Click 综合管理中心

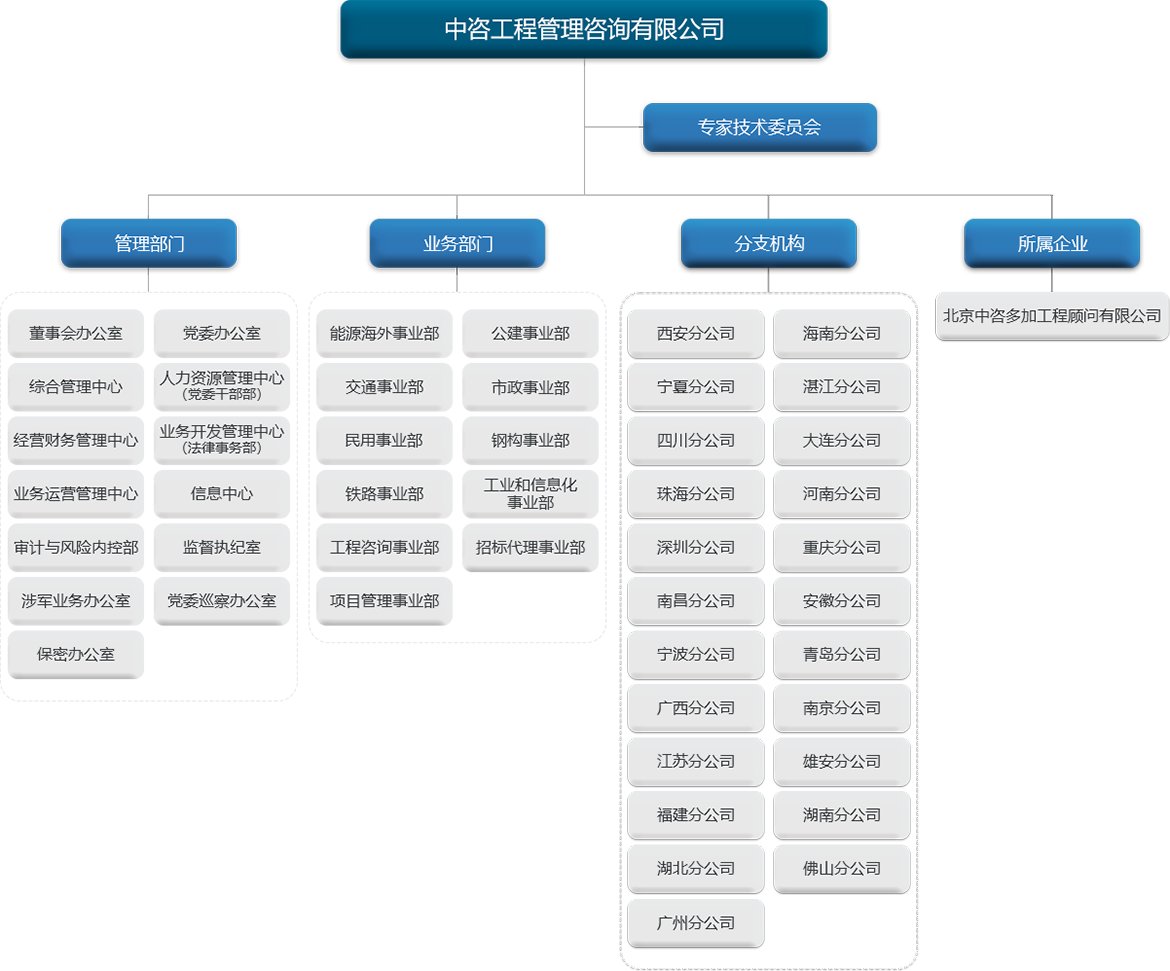[x=76, y=387]
